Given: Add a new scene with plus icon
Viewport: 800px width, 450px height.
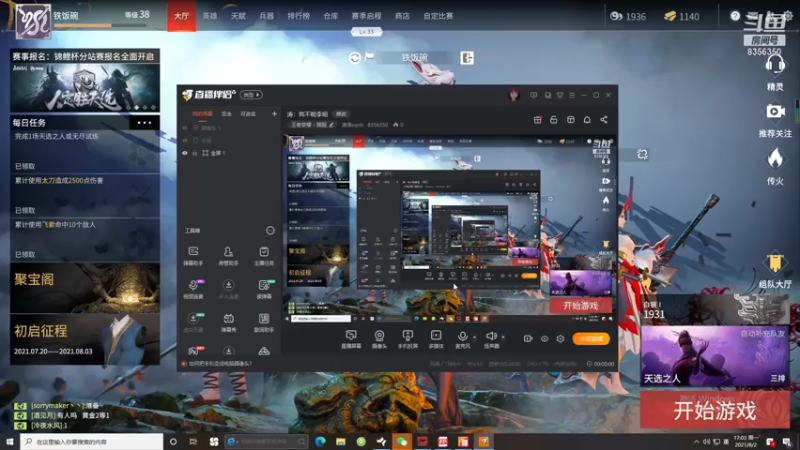Looking at the screenshot, I should (x=274, y=113).
